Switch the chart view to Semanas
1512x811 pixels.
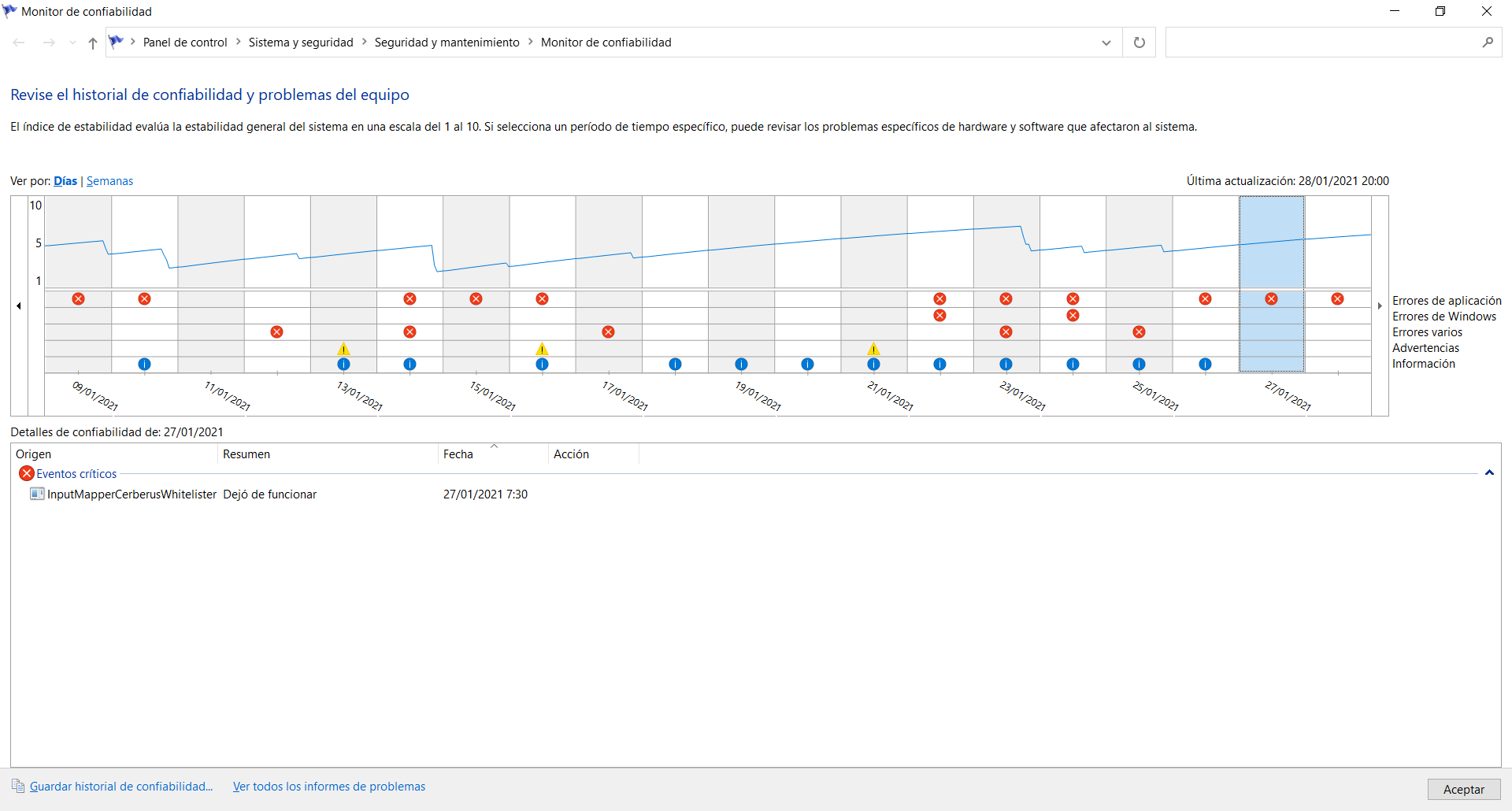[x=109, y=181]
